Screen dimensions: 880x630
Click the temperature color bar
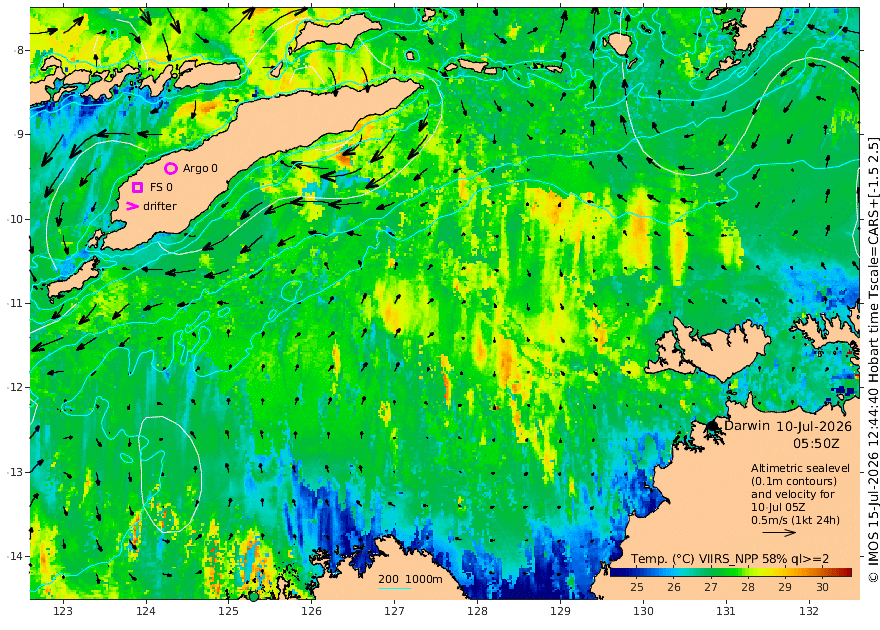click(x=731, y=572)
